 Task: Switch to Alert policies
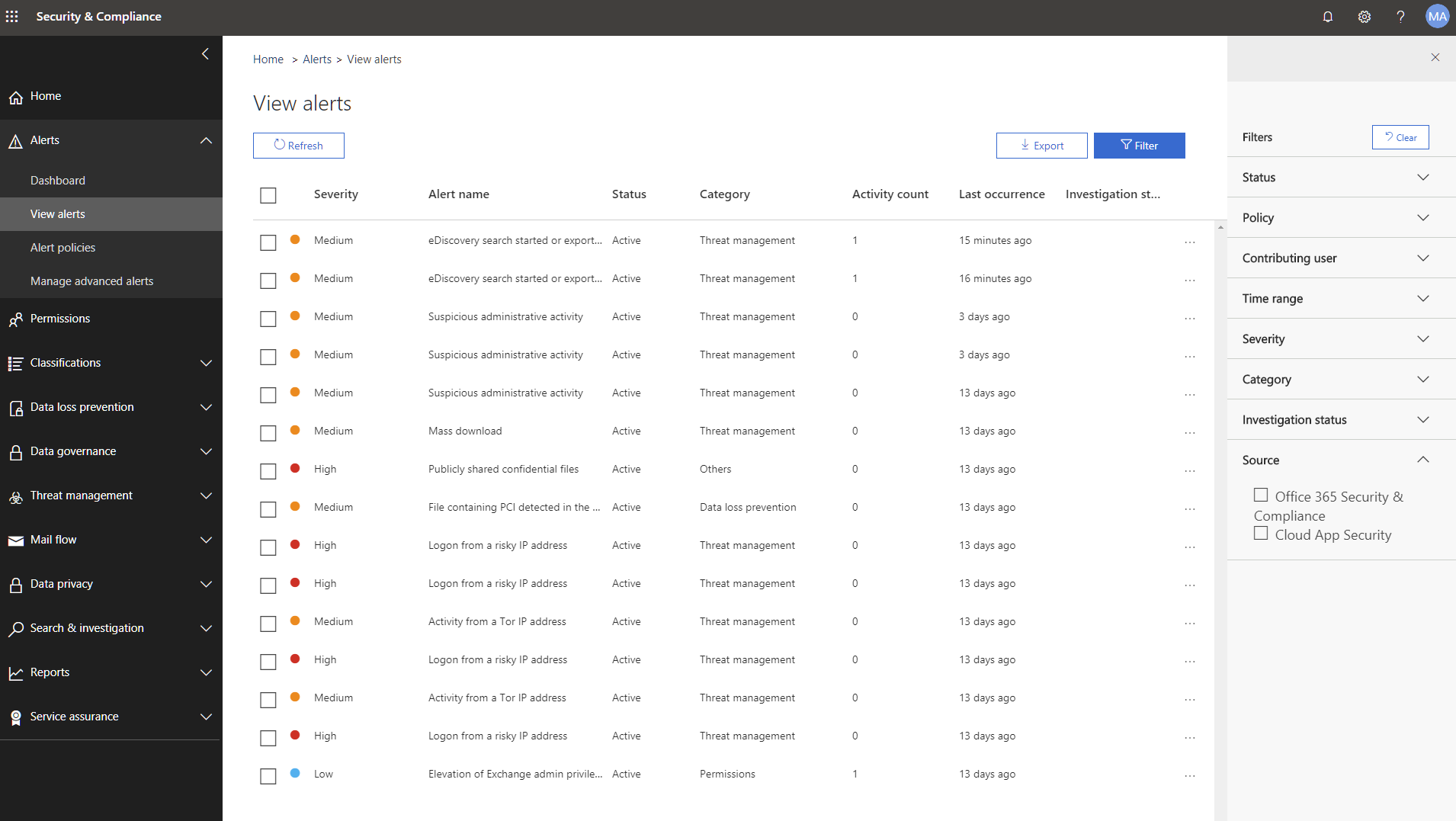click(x=63, y=247)
